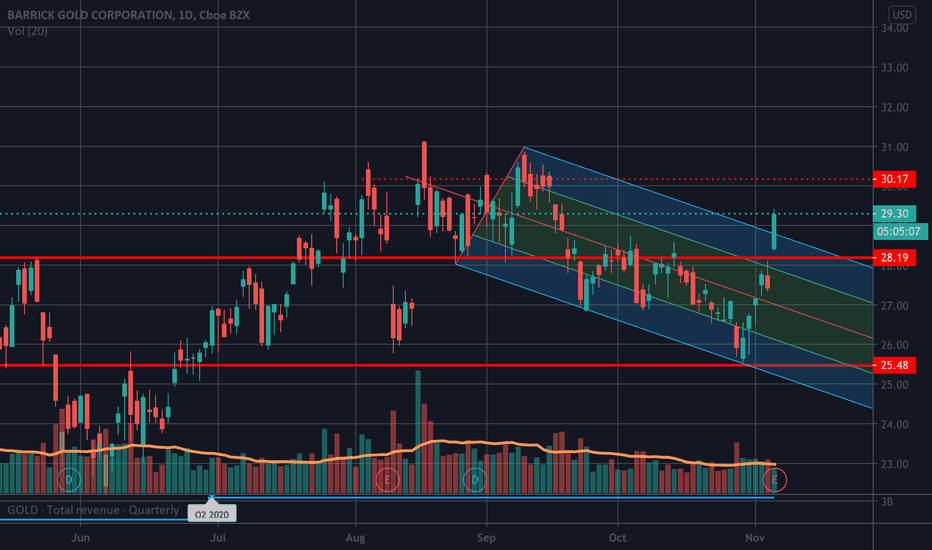Click the 34.00 price axis label
Screen dimensions: 932x550
894,28
